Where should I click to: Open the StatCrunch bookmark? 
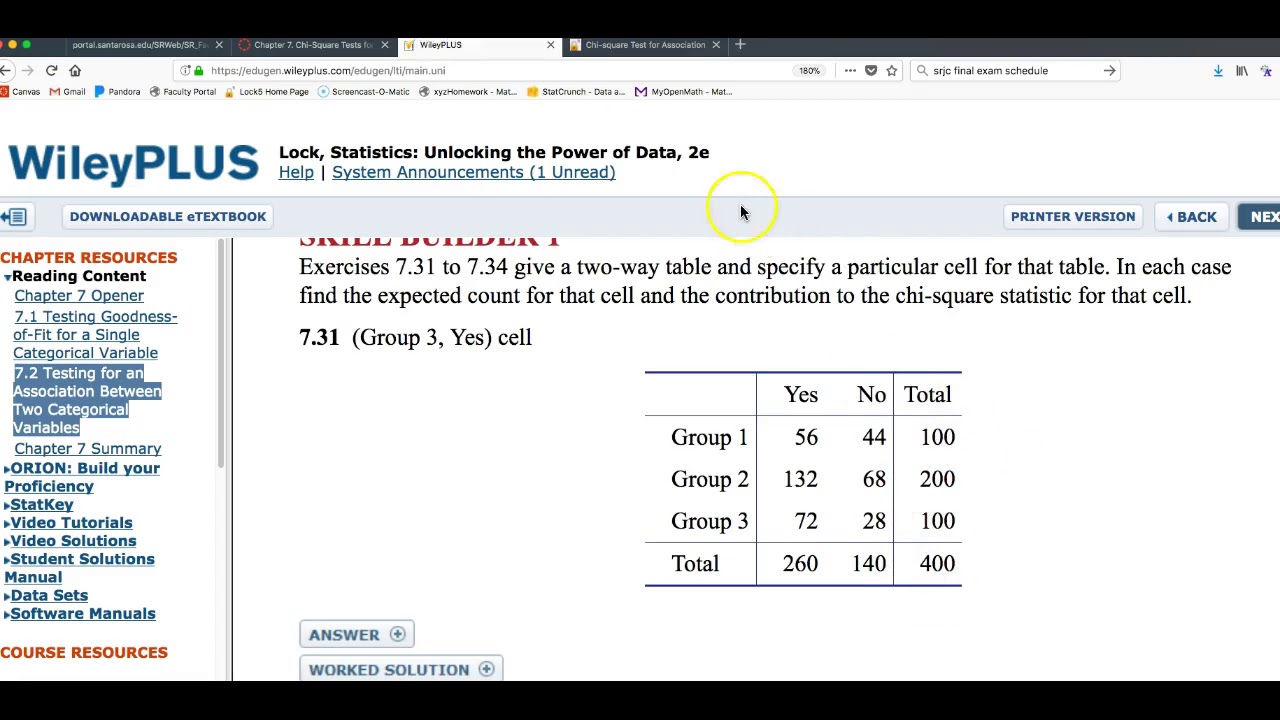click(x=575, y=92)
